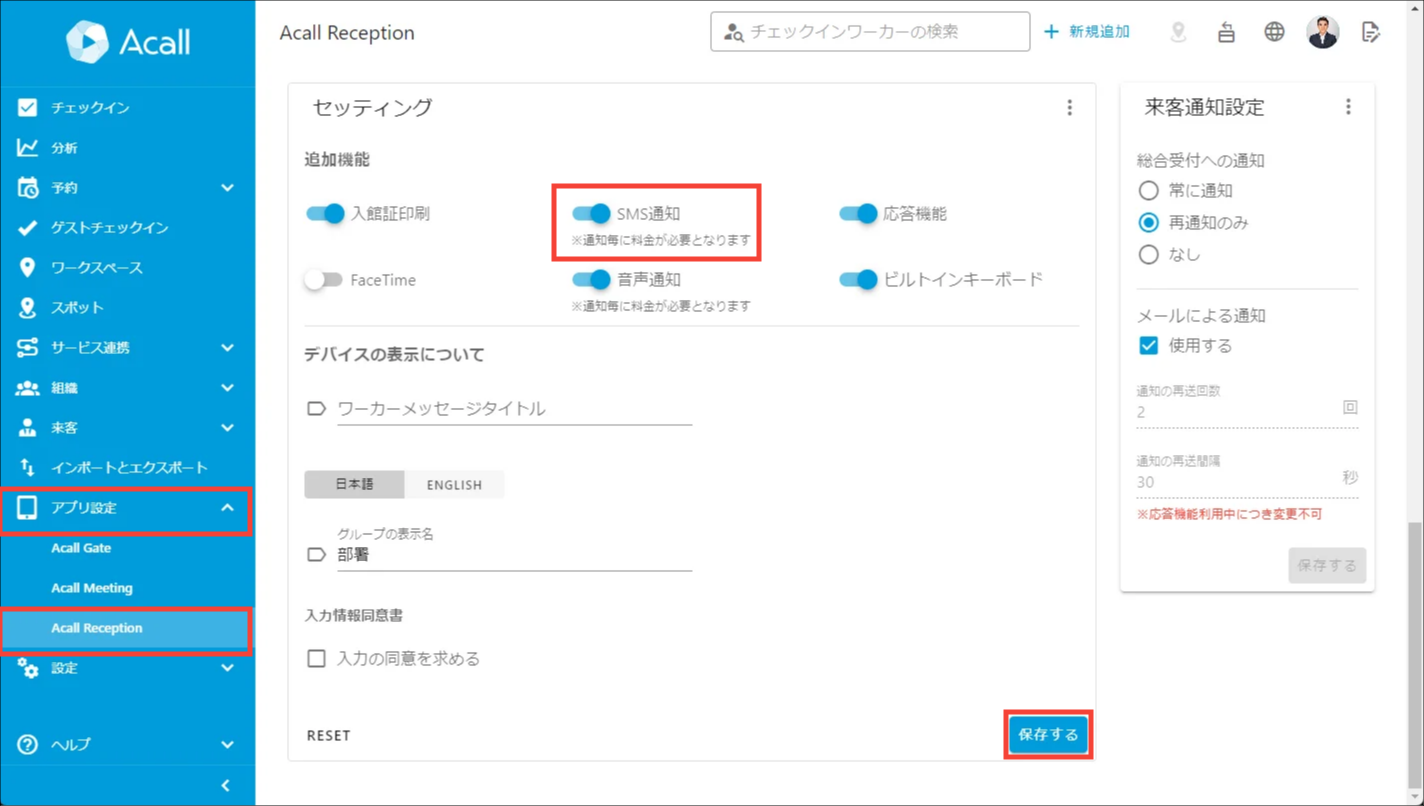
Task: Click the label icon beside ワーカーメッセージタイトル
Action: (316, 408)
